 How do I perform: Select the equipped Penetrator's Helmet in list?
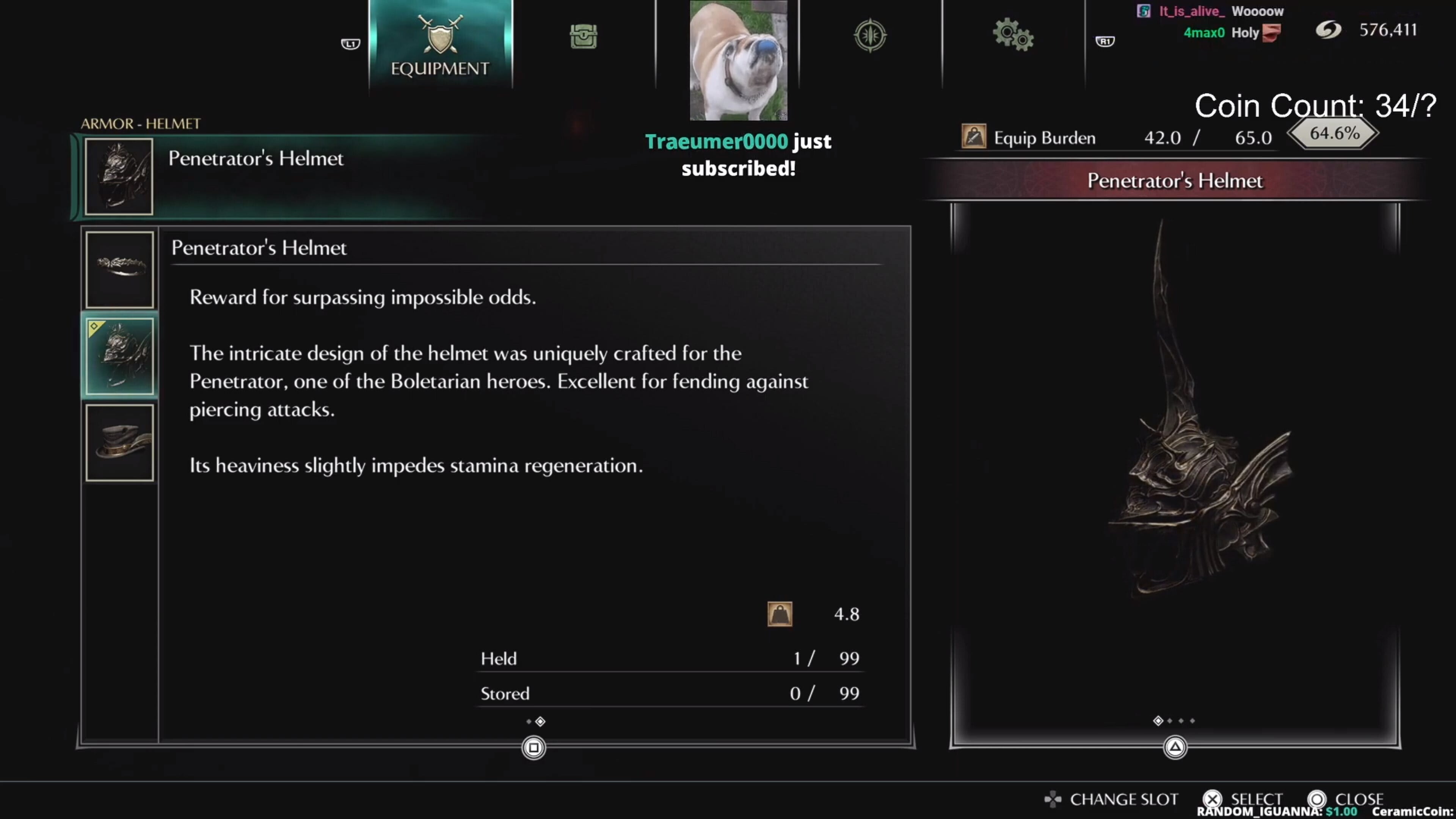pos(119,356)
